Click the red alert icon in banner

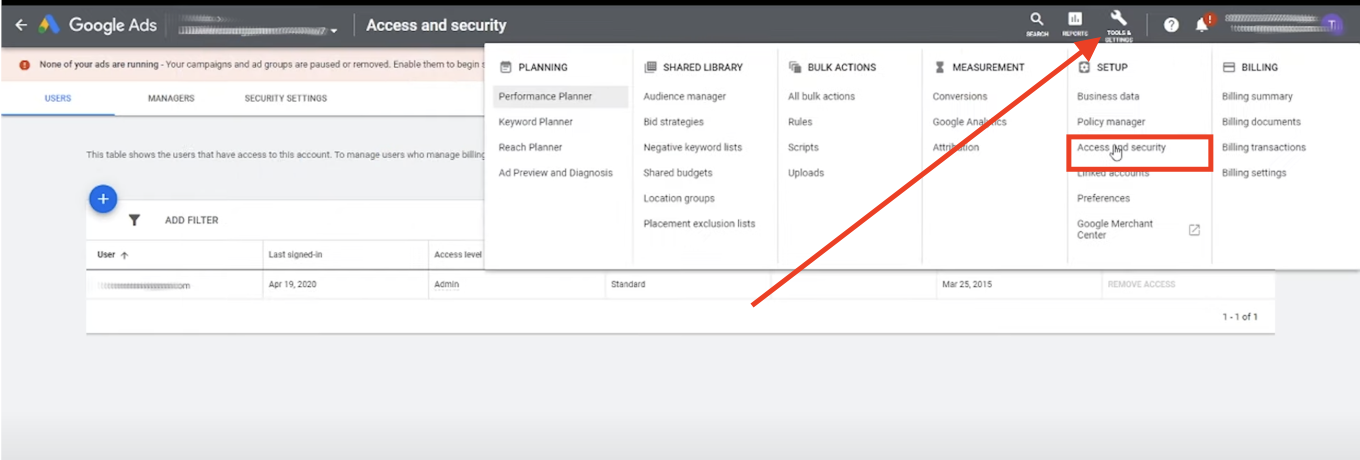click(24, 65)
